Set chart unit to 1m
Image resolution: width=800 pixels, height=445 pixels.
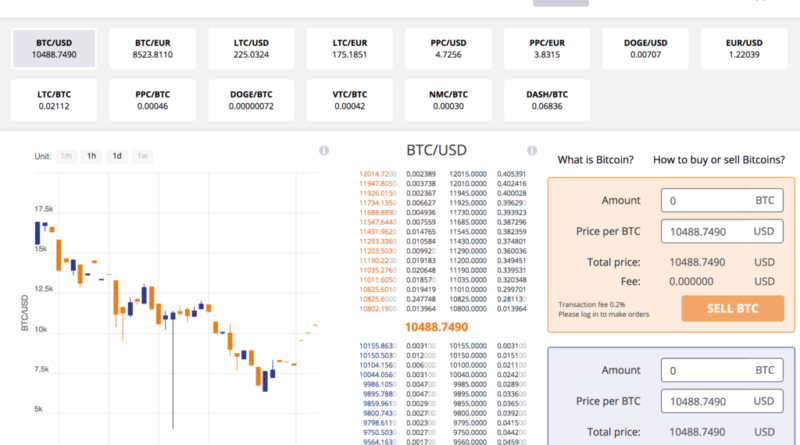pos(66,156)
